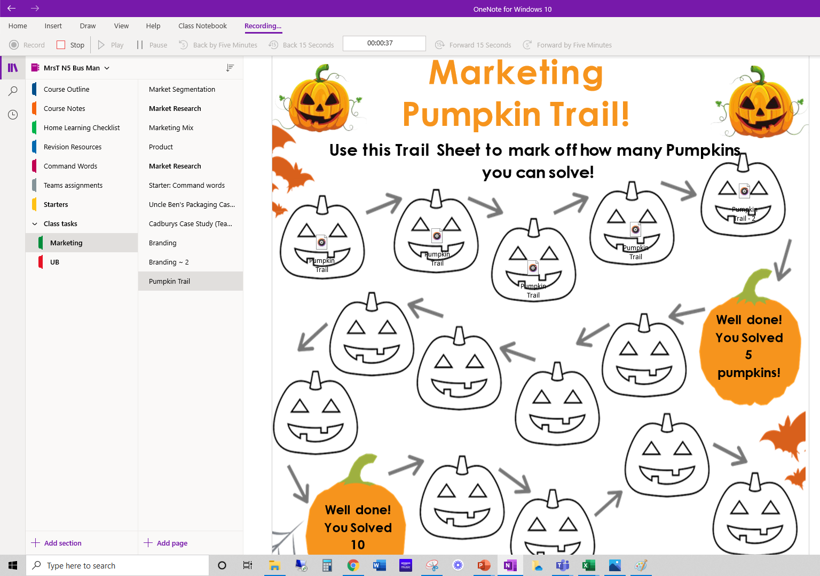Viewport: 820px width, 576px height.
Task: Open Google Chrome from taskbar
Action: coord(353,566)
